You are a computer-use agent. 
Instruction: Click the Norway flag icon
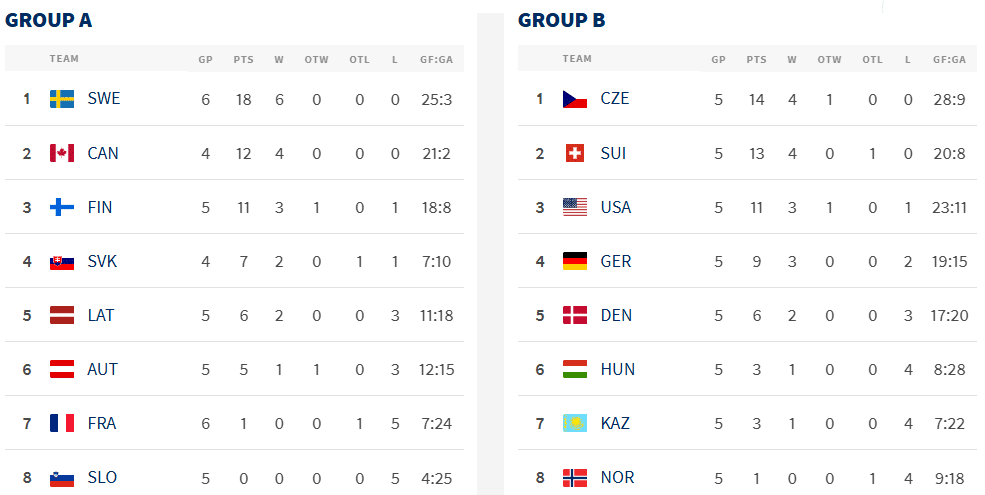(575, 477)
